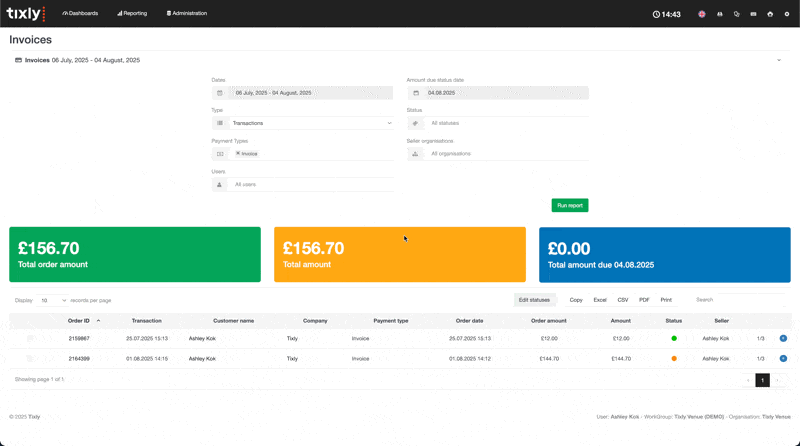Open the Reporting menu
This screenshot has width=800, height=446.
(x=132, y=13)
